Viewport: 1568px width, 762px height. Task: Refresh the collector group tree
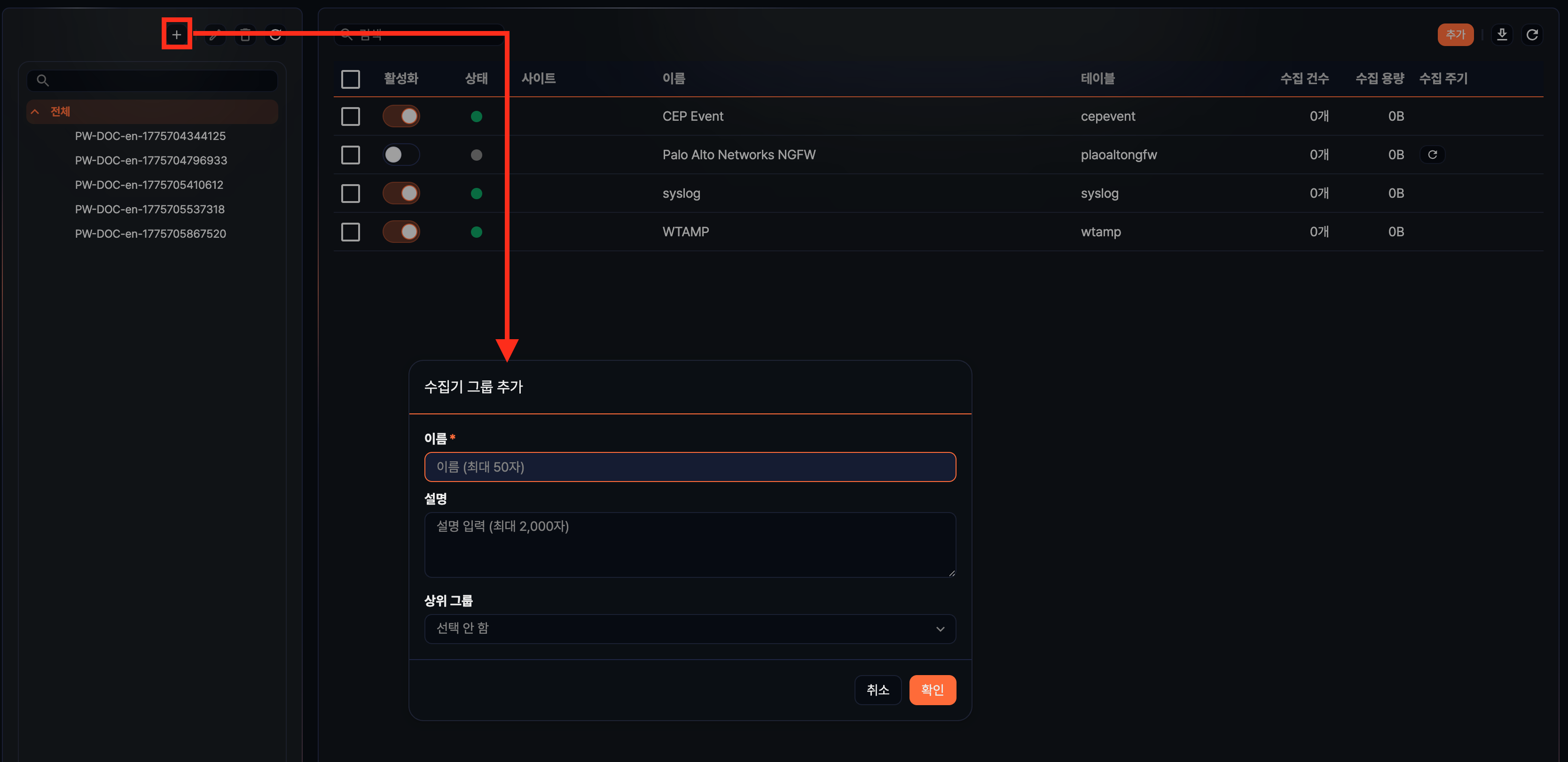coord(276,35)
